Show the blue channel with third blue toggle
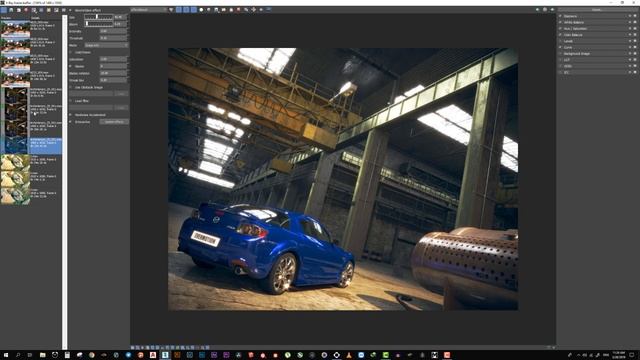640x360 pixels. click(193, 9)
